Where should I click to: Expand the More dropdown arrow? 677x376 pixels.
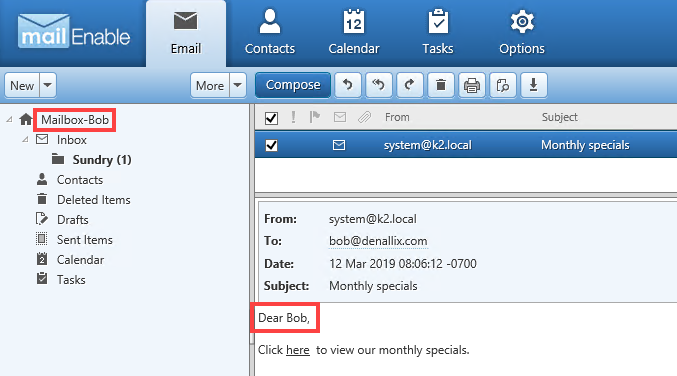(x=237, y=85)
